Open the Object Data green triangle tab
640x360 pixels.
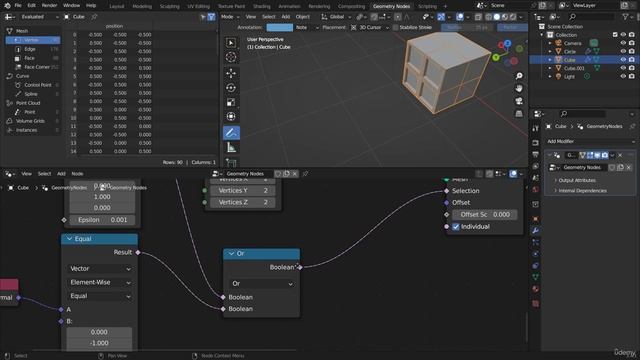tap(536, 277)
